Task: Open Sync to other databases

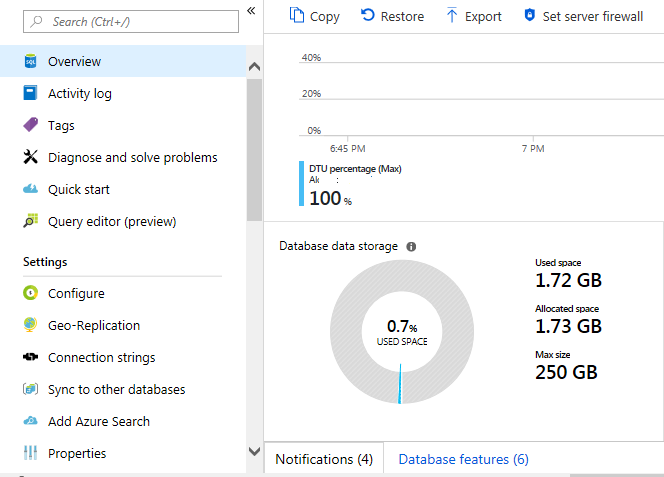Action: pos(123,389)
